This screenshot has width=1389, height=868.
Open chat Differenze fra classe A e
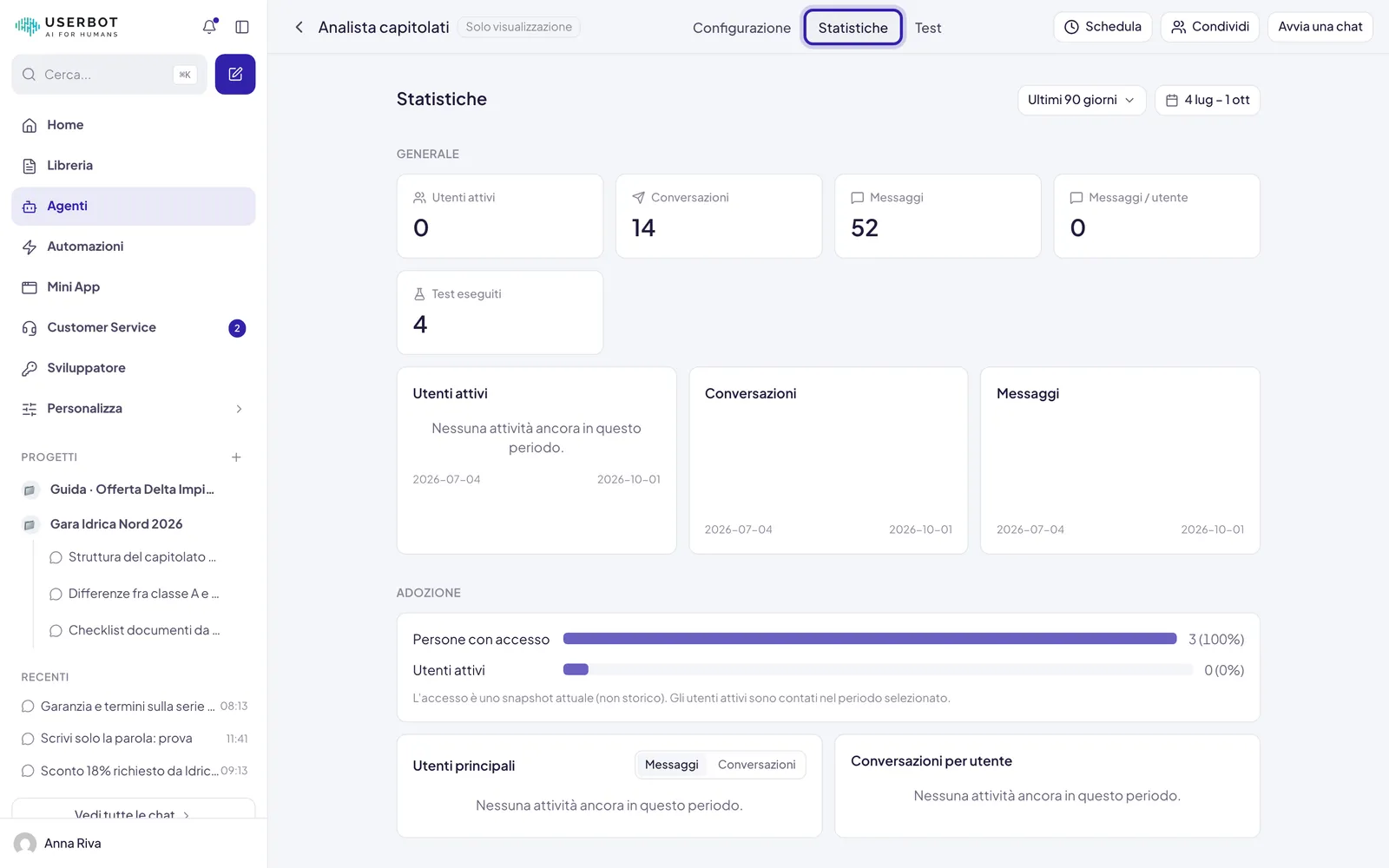(143, 594)
